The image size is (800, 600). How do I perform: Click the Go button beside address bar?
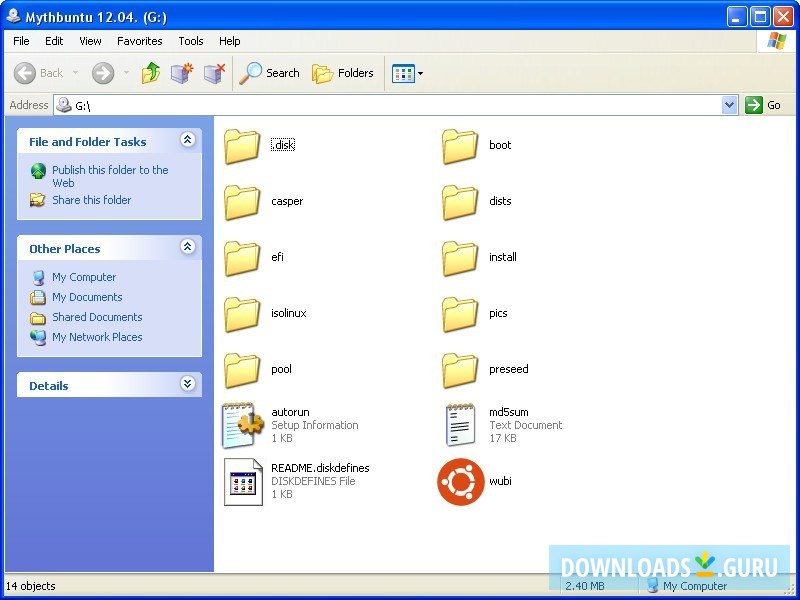point(764,105)
